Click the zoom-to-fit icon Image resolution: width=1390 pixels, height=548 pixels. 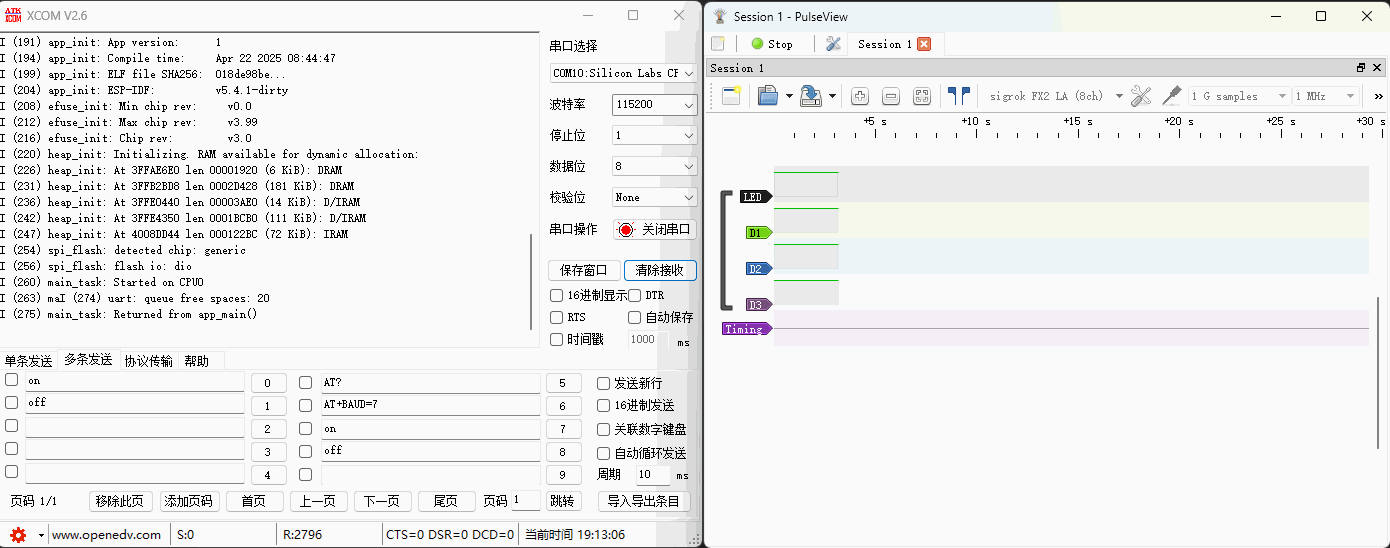922,96
